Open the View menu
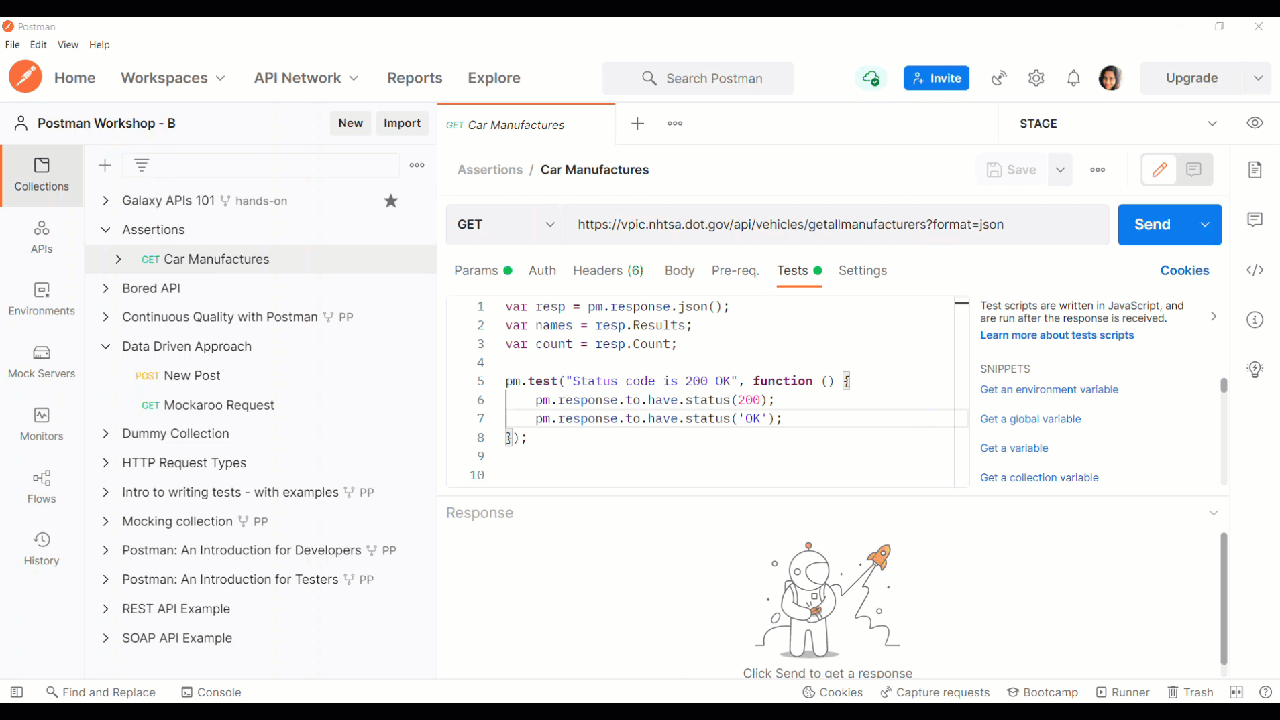The width and height of the screenshot is (1280, 720). click(67, 45)
